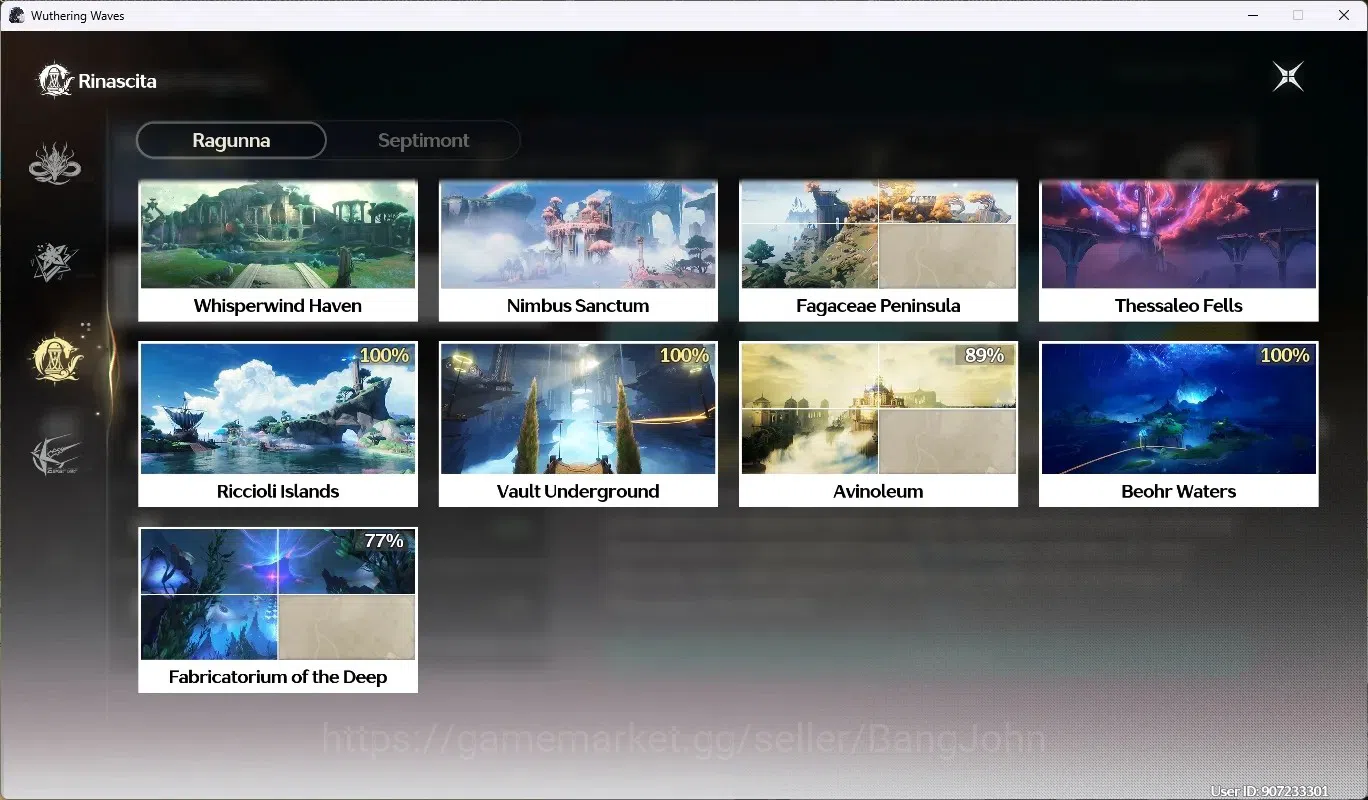The image size is (1368, 800).
Task: Click the Wuthering Waves title bar icon
Action: pos(16,15)
